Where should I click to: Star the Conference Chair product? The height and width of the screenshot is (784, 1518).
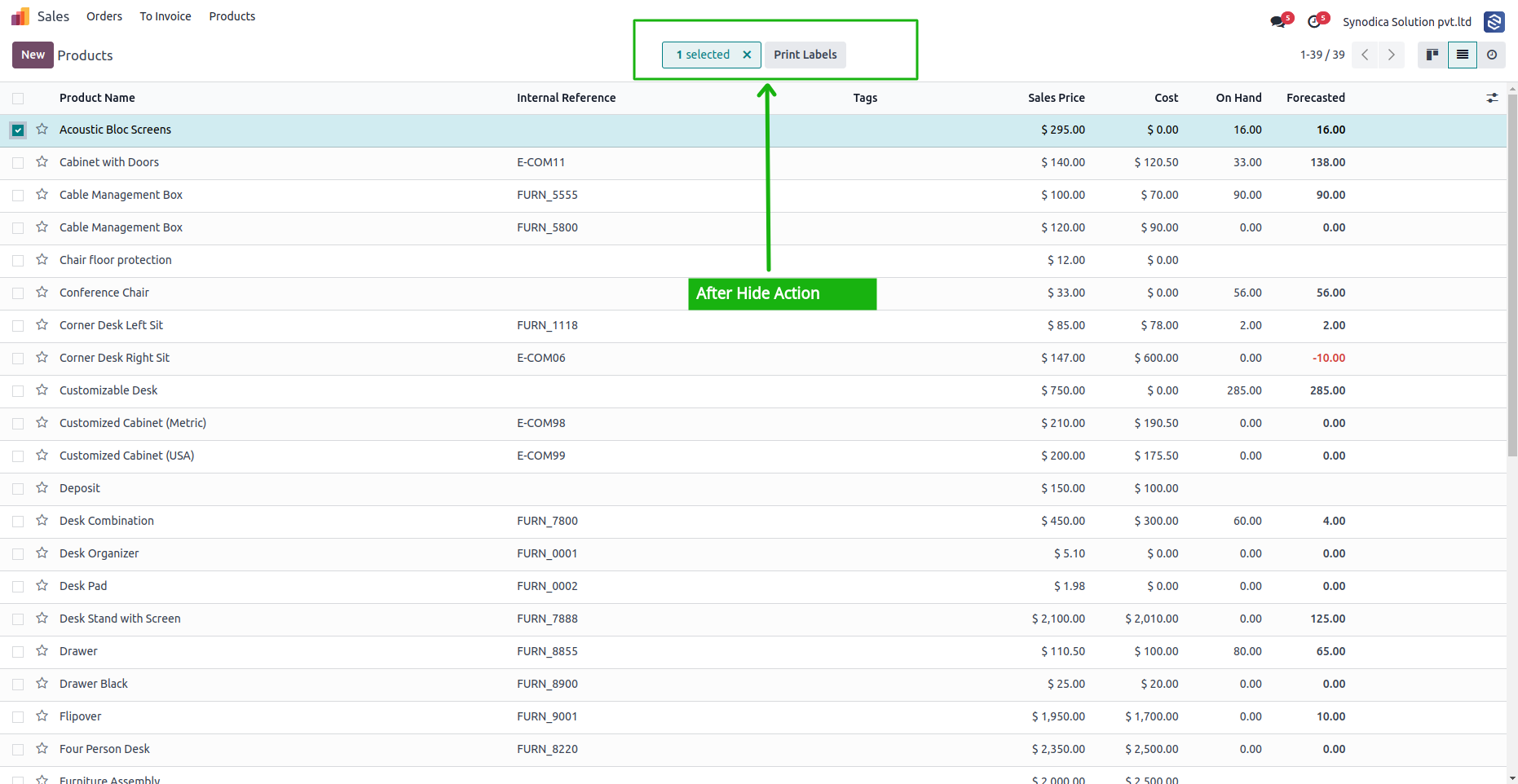(x=42, y=293)
